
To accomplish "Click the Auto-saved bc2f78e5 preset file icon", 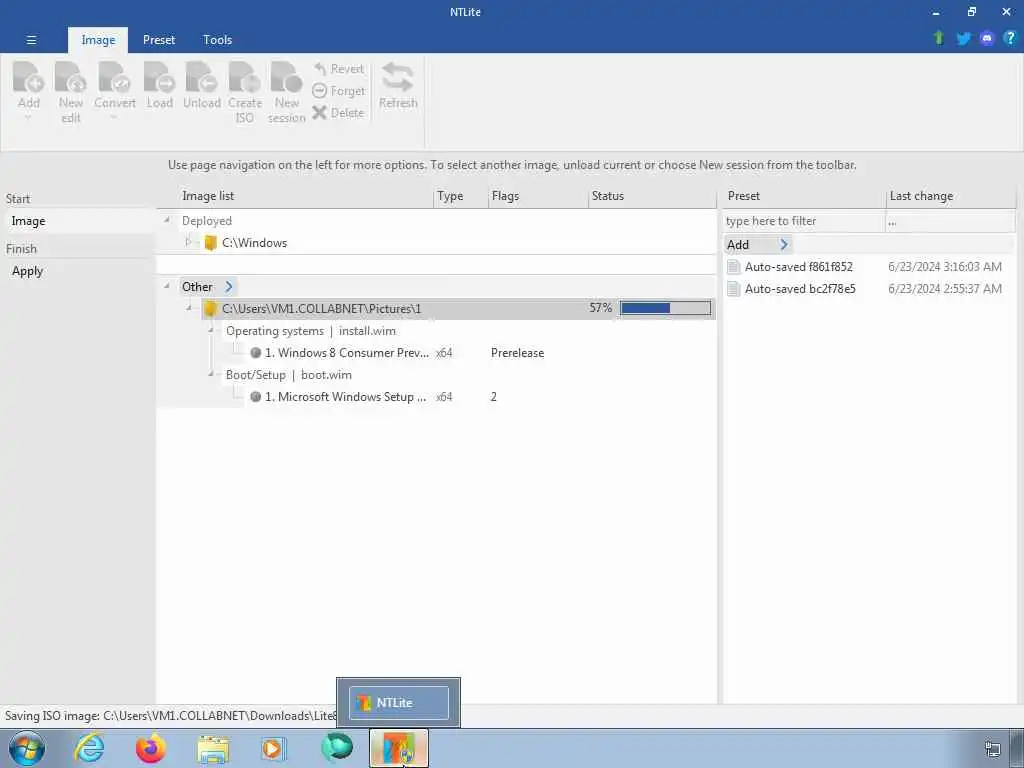I will [734, 289].
